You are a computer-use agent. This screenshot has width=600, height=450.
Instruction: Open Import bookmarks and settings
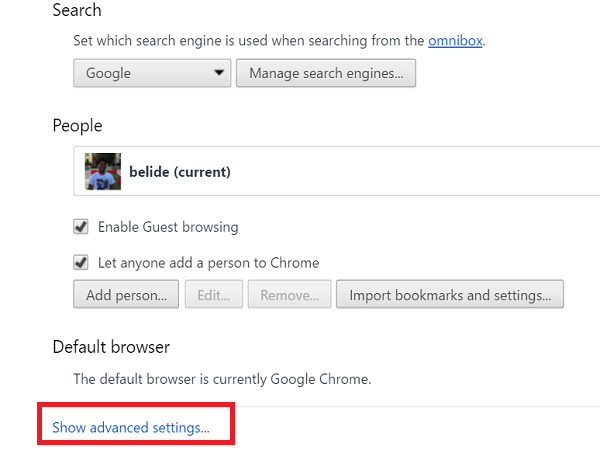tap(450, 295)
